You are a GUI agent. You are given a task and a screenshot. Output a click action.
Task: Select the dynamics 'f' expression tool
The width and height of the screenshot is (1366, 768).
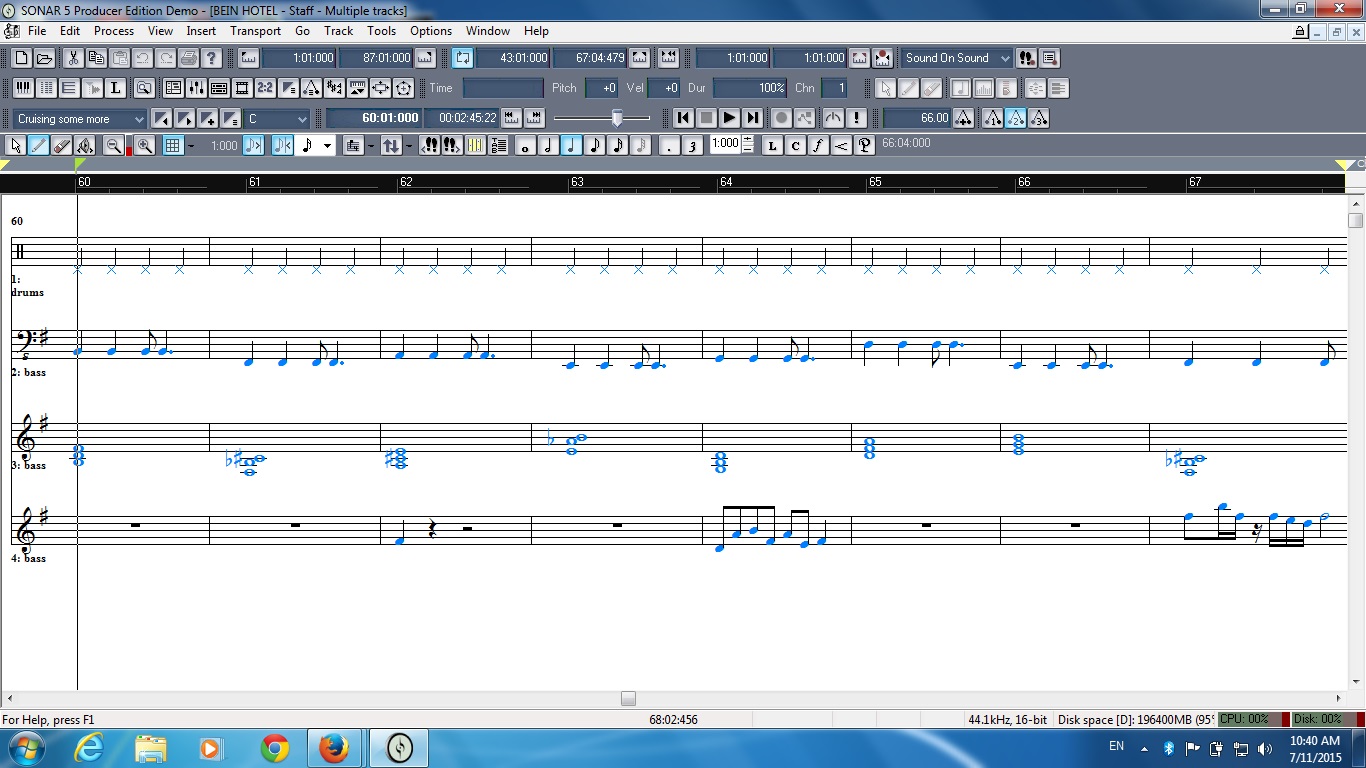pos(818,146)
